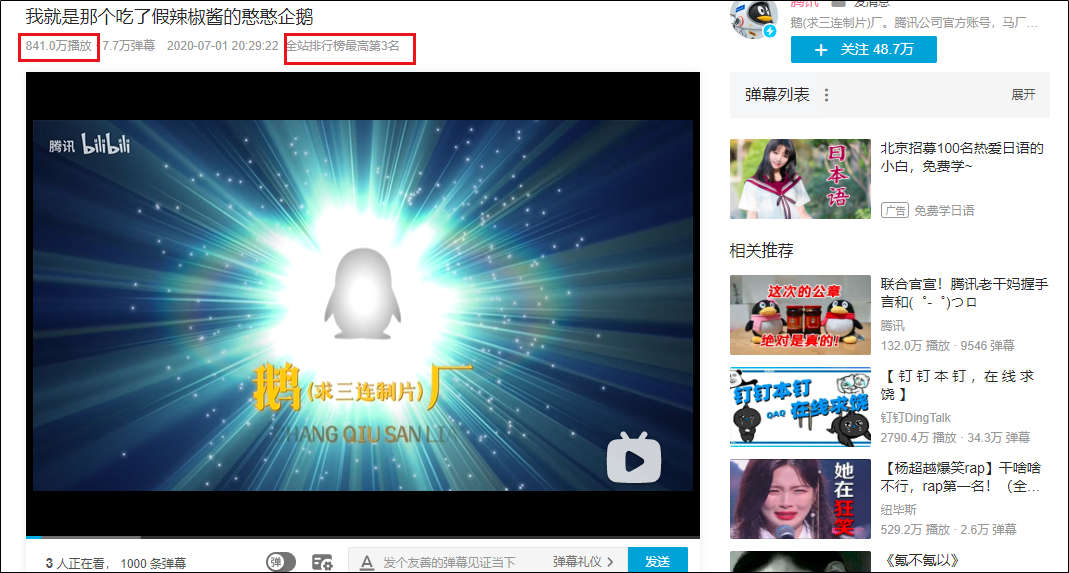
Task: Open video titled 《氪不氪以》
Action: coord(920,561)
